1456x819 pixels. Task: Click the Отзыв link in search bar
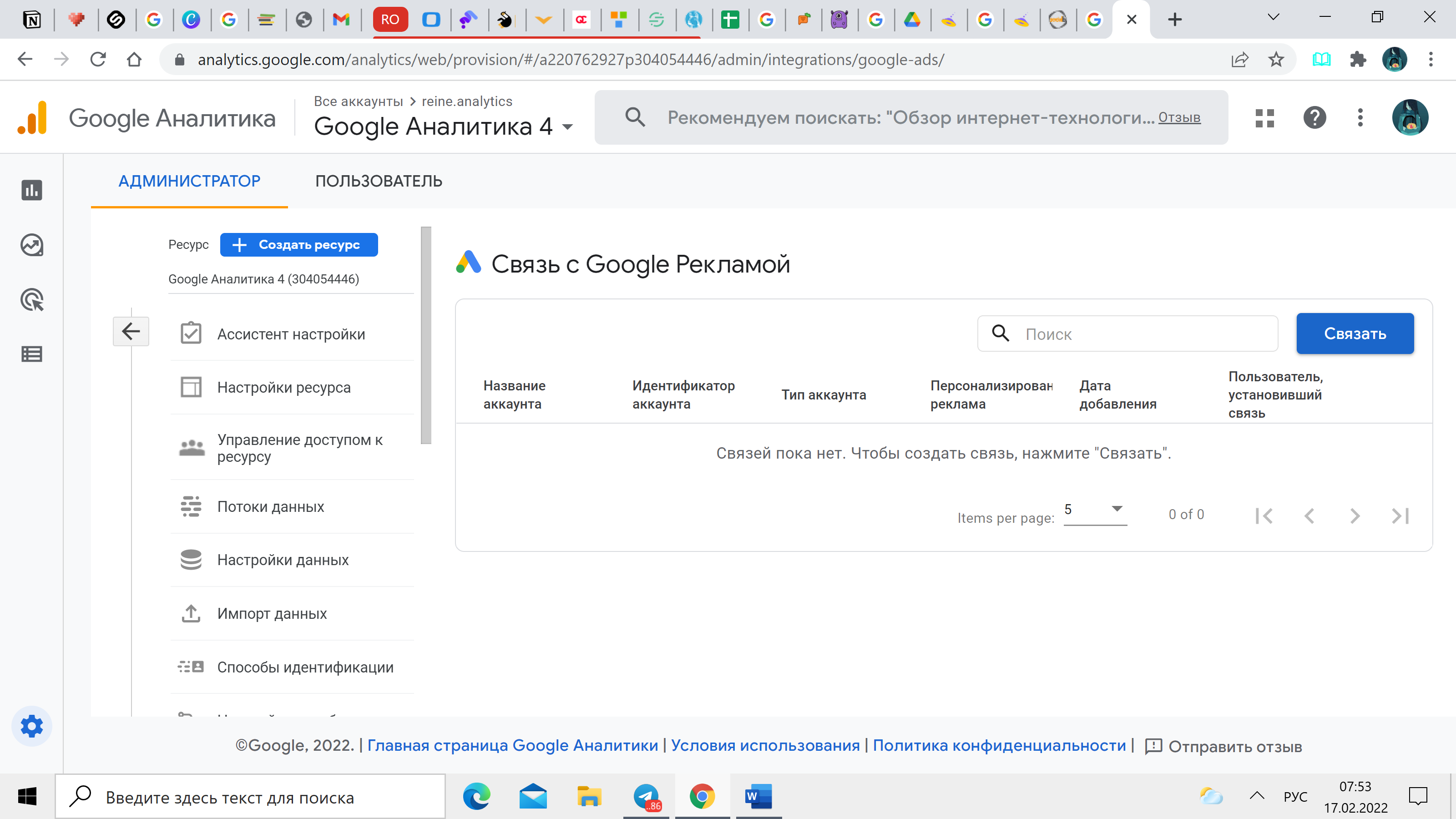click(1180, 117)
